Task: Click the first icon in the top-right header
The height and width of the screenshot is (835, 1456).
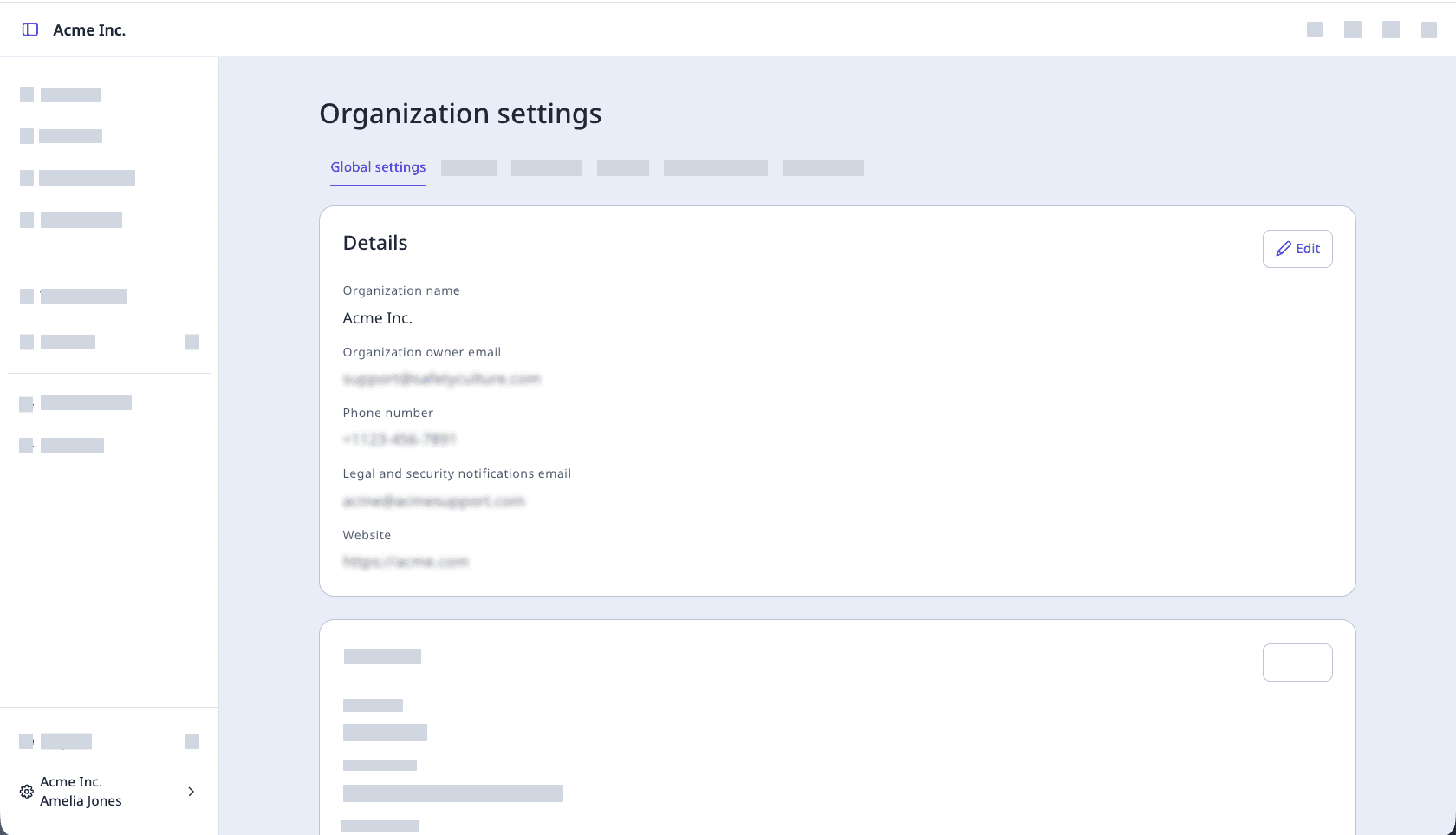Action: 1315,29
